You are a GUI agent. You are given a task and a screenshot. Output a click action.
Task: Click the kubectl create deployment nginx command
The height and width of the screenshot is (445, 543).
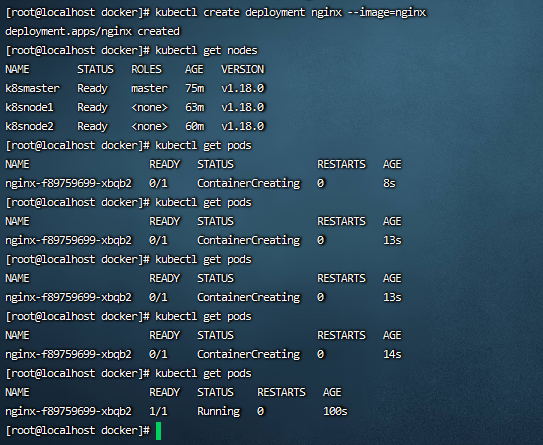pyautogui.click(x=291, y=13)
